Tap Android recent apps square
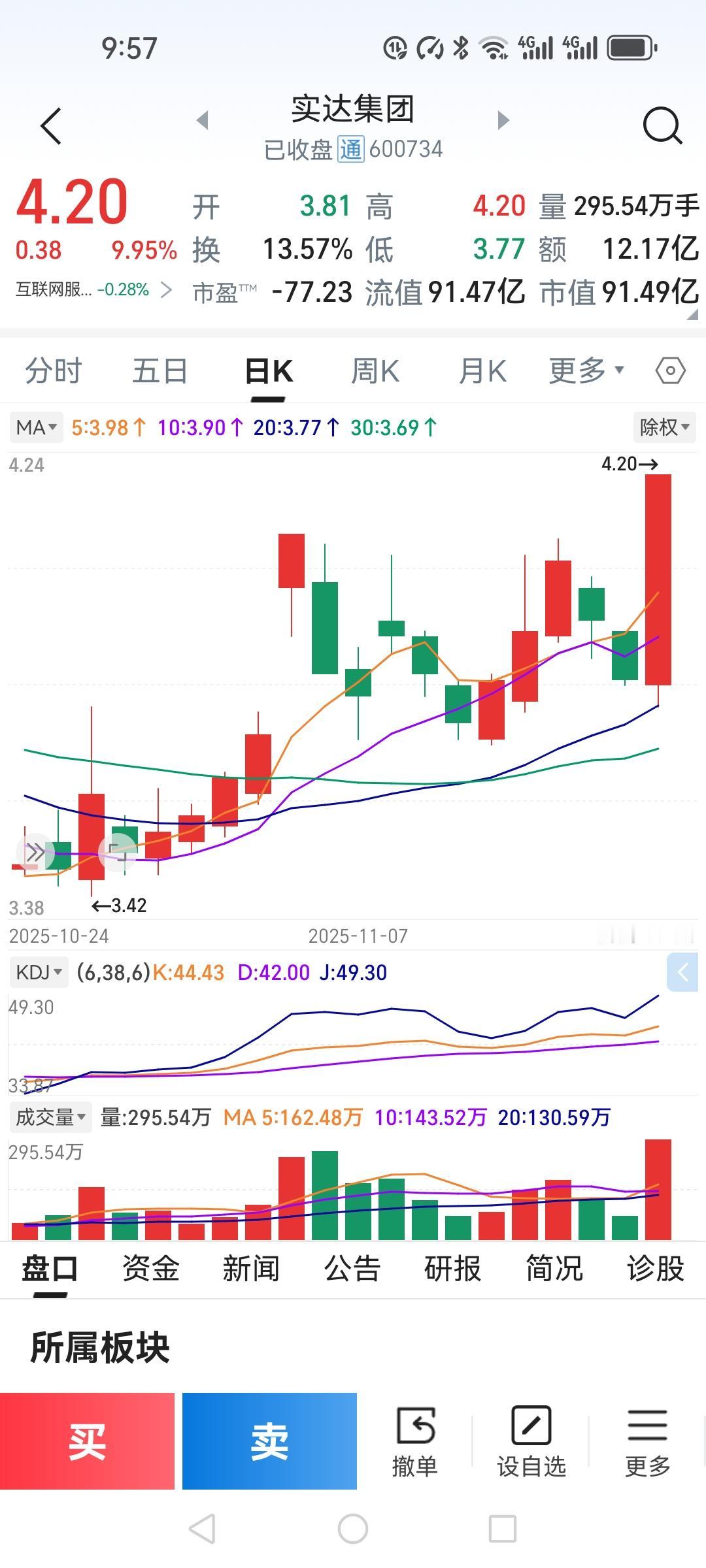Image resolution: width=706 pixels, height=1568 pixels. pyautogui.click(x=503, y=1529)
